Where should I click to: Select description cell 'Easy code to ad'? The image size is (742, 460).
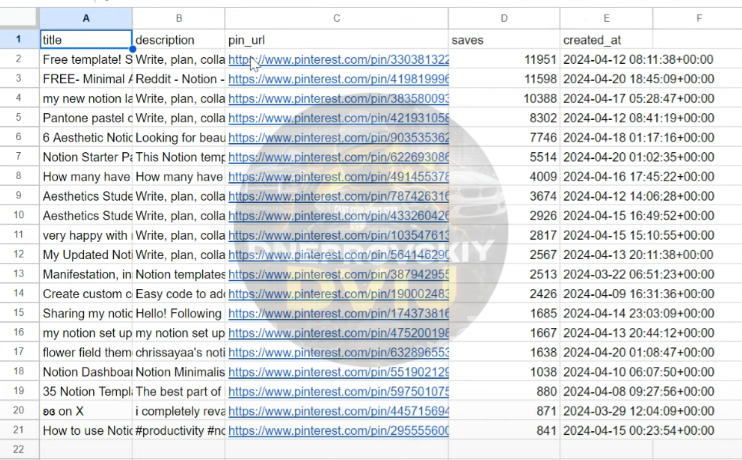179,294
